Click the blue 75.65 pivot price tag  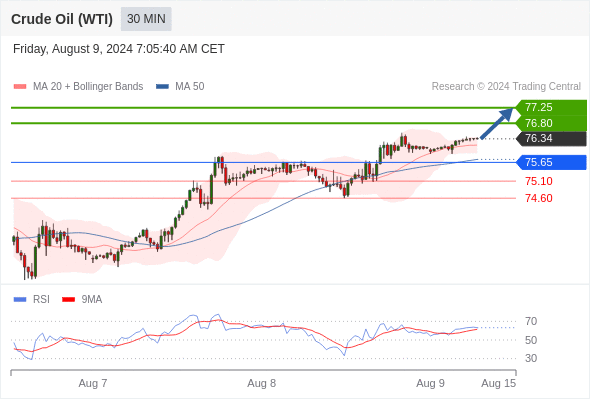click(x=551, y=162)
